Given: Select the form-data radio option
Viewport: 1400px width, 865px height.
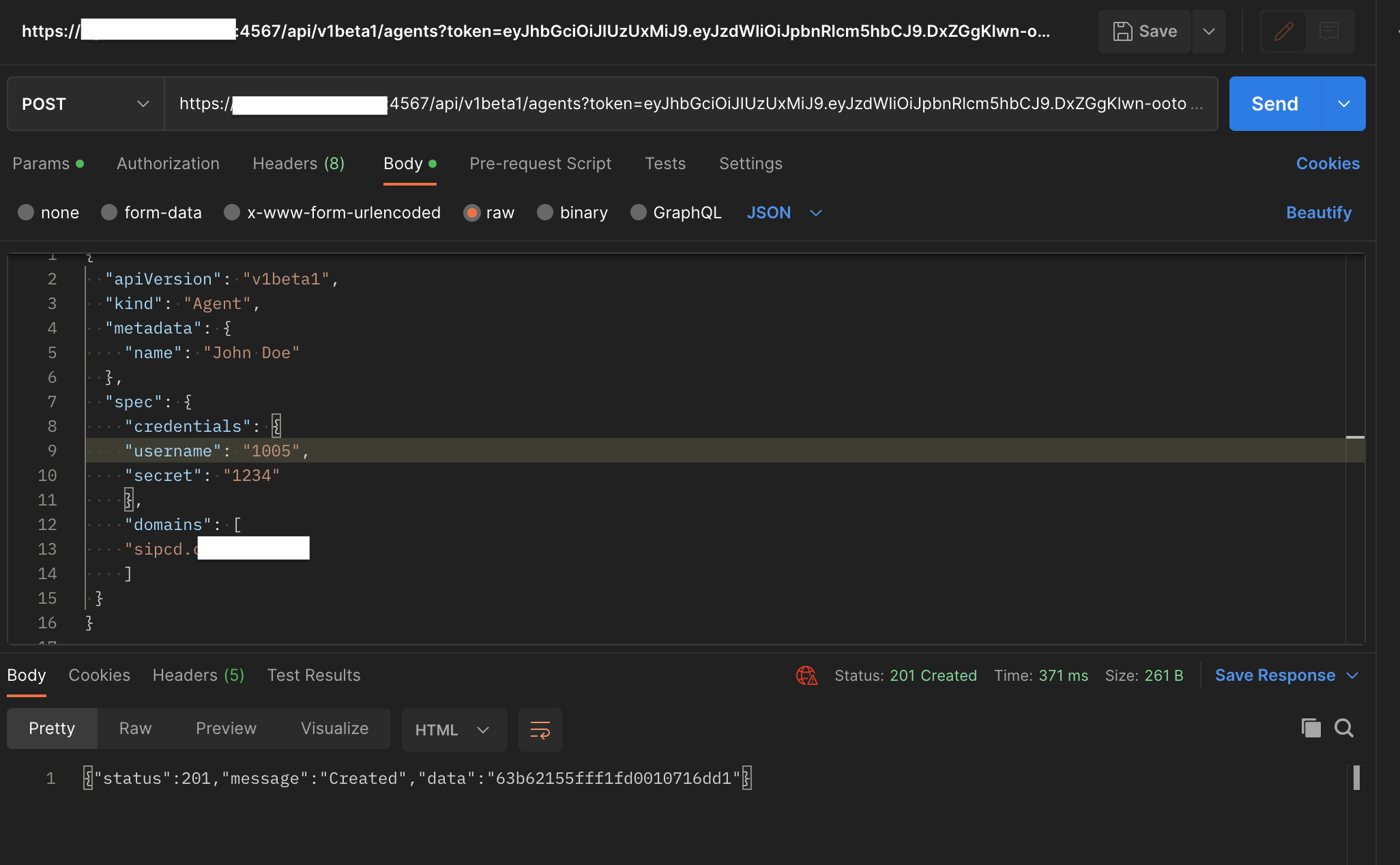Looking at the screenshot, I should pyautogui.click(x=109, y=213).
